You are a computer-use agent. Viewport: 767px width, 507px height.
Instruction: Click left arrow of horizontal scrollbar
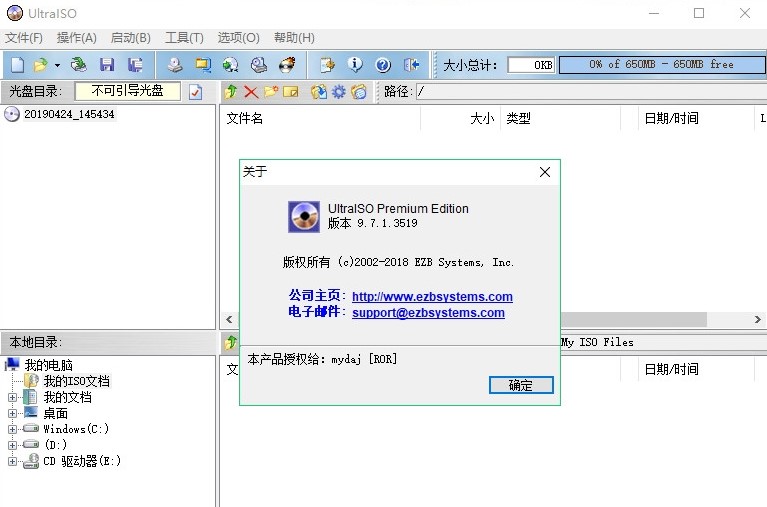click(x=229, y=320)
